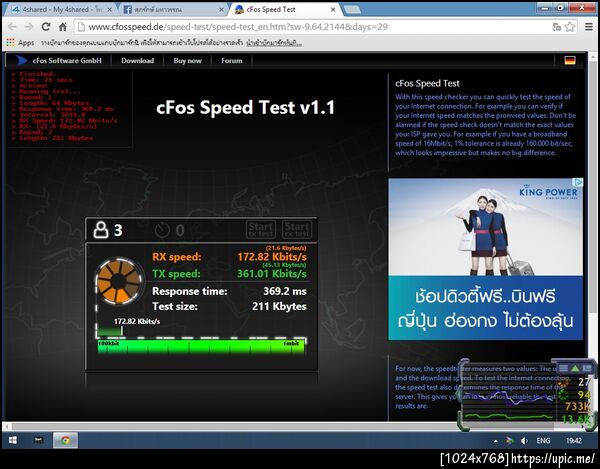Screen dimensions: 600x469
Task: Go forward in browser history
Action: pos(29,27)
